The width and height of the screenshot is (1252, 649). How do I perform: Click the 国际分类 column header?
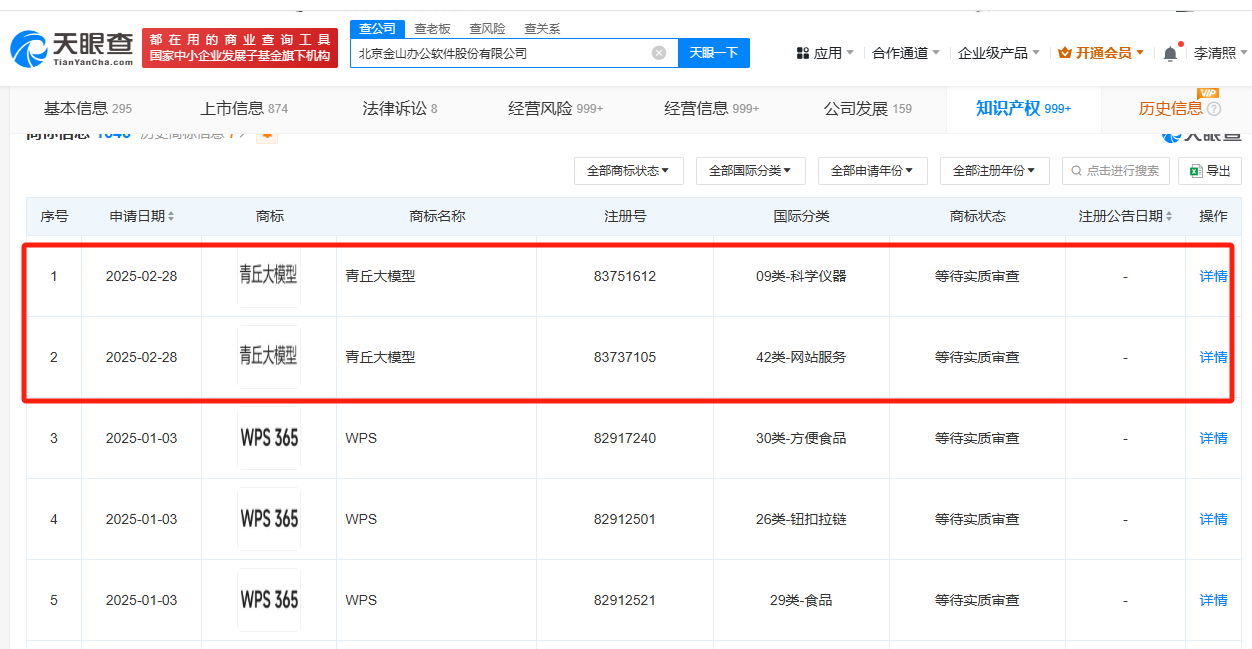point(801,216)
